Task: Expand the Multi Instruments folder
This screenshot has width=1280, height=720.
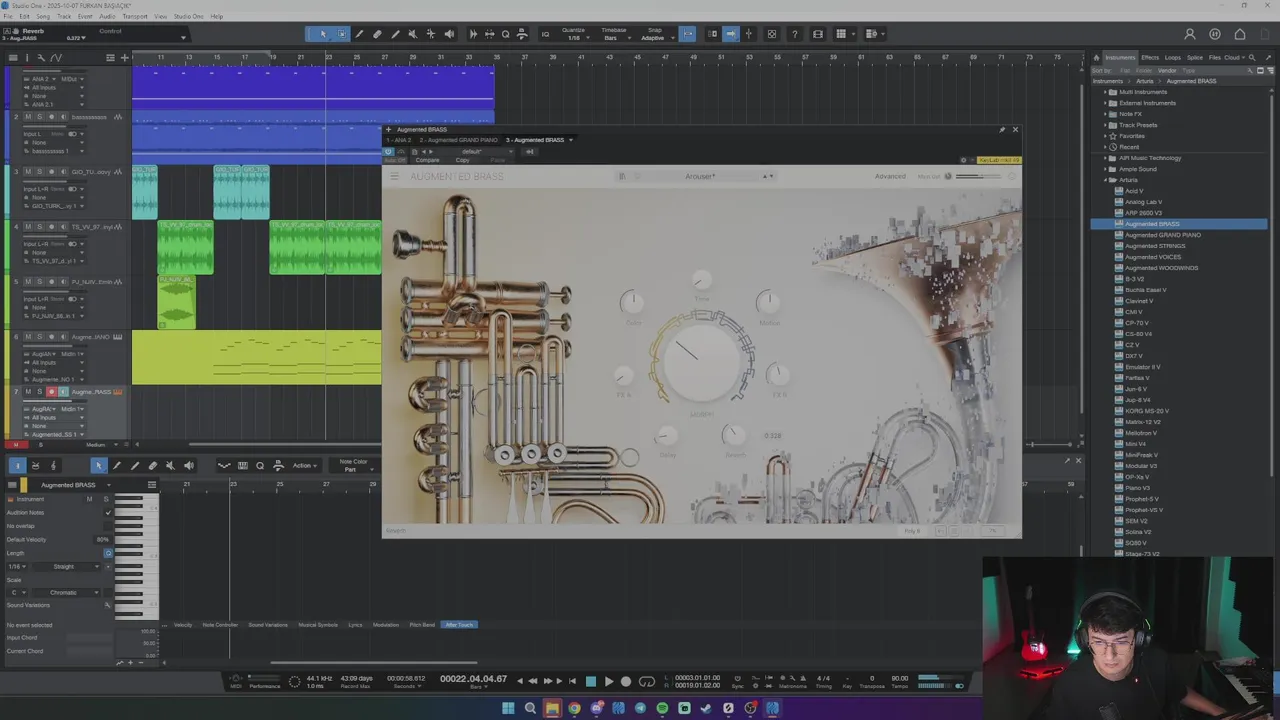Action: click(1106, 92)
